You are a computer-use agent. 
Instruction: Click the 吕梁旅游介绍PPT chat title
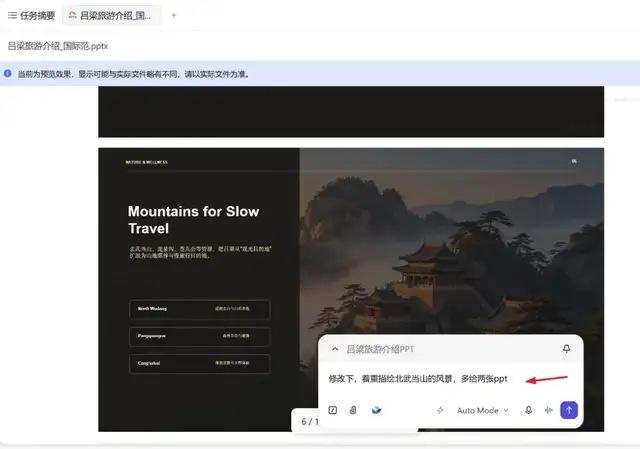380,349
